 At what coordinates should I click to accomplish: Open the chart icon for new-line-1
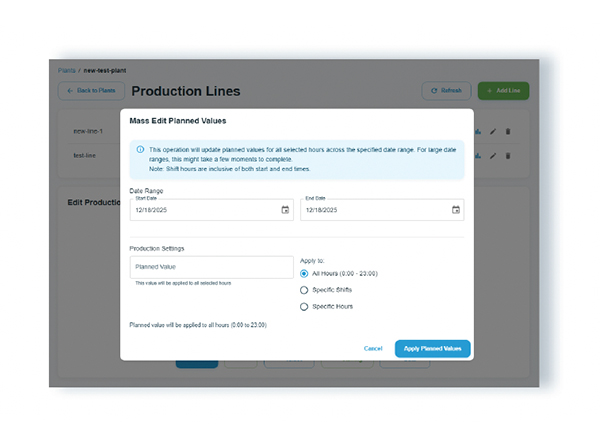click(479, 131)
